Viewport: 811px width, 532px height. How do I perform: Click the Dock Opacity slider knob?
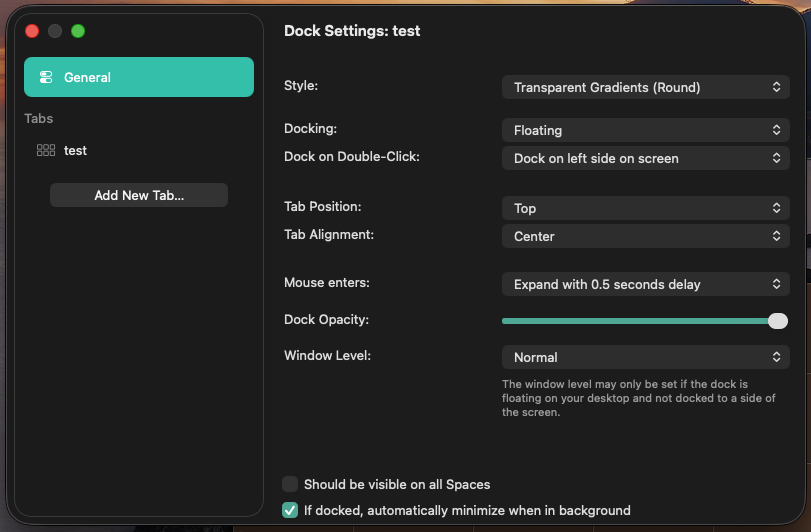pos(778,321)
